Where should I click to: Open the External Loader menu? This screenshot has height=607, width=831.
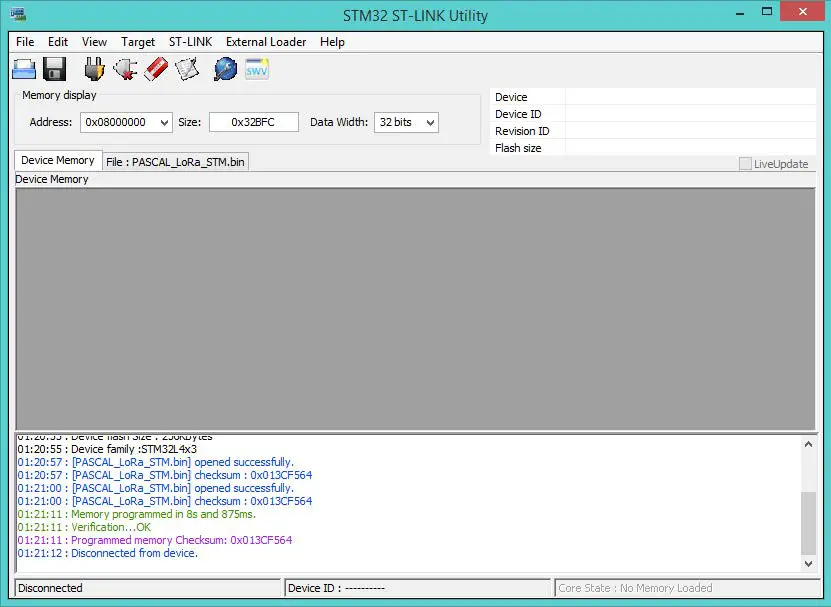point(266,42)
